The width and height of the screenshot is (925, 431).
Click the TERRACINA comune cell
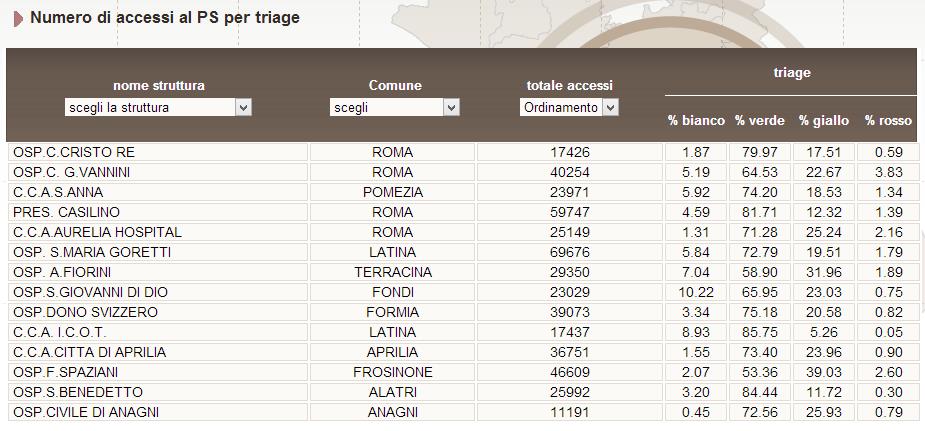[x=392, y=272]
